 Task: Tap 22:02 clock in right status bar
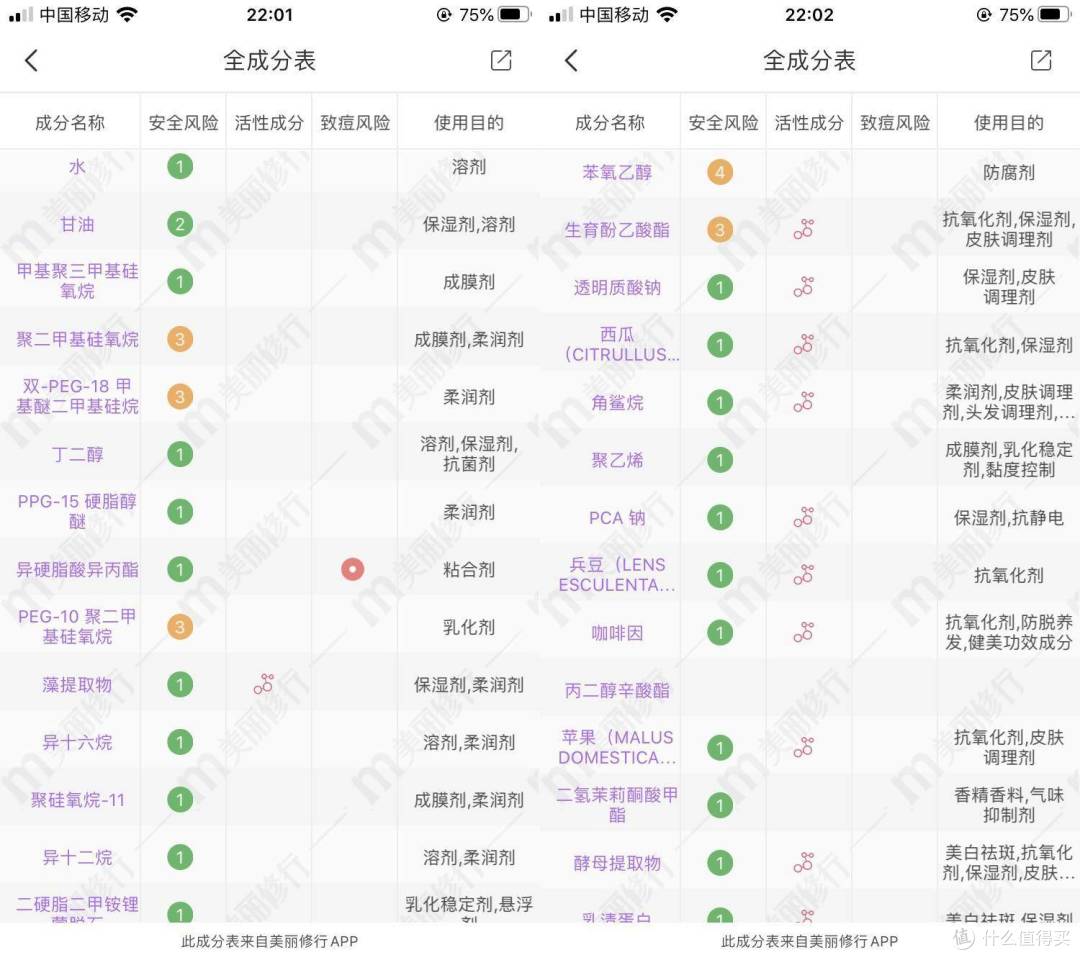click(809, 14)
